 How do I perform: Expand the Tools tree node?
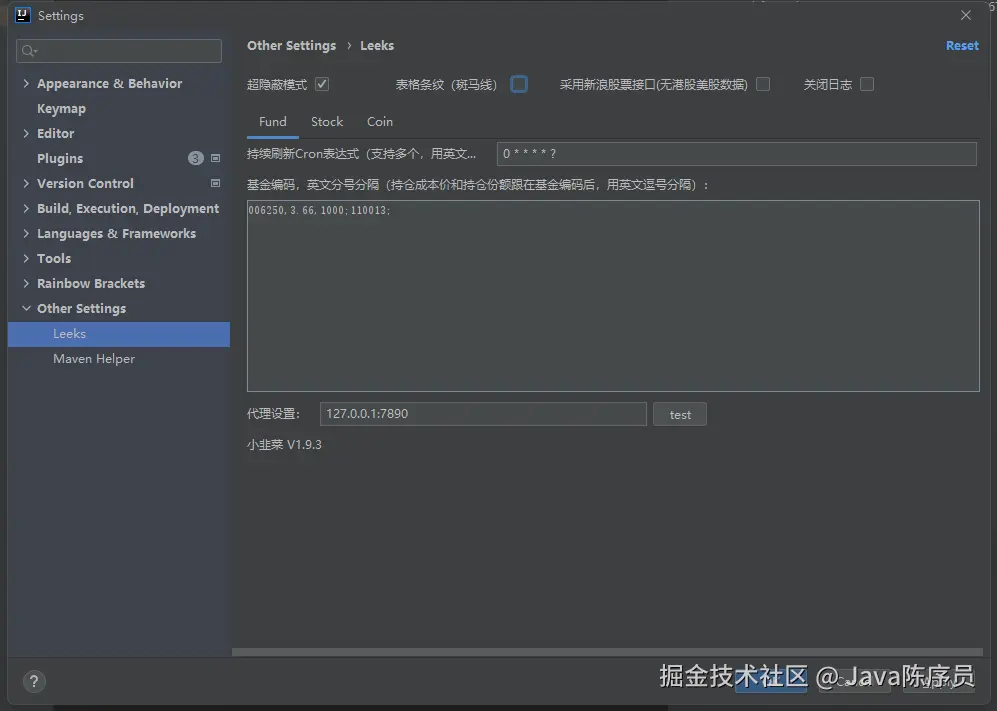[26, 258]
